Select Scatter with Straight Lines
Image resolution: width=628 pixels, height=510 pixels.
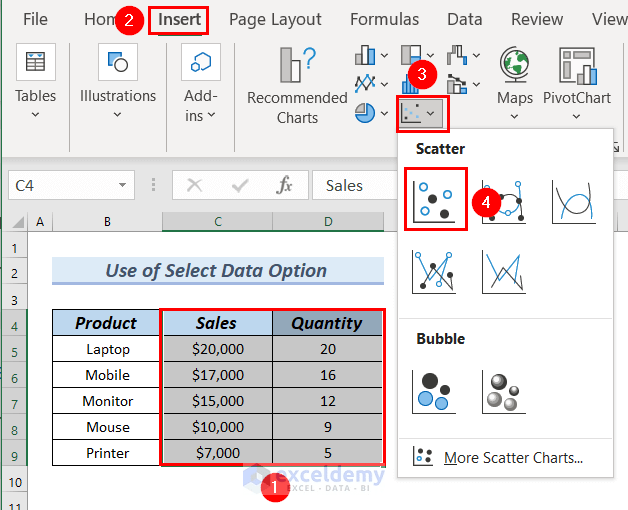504,272
